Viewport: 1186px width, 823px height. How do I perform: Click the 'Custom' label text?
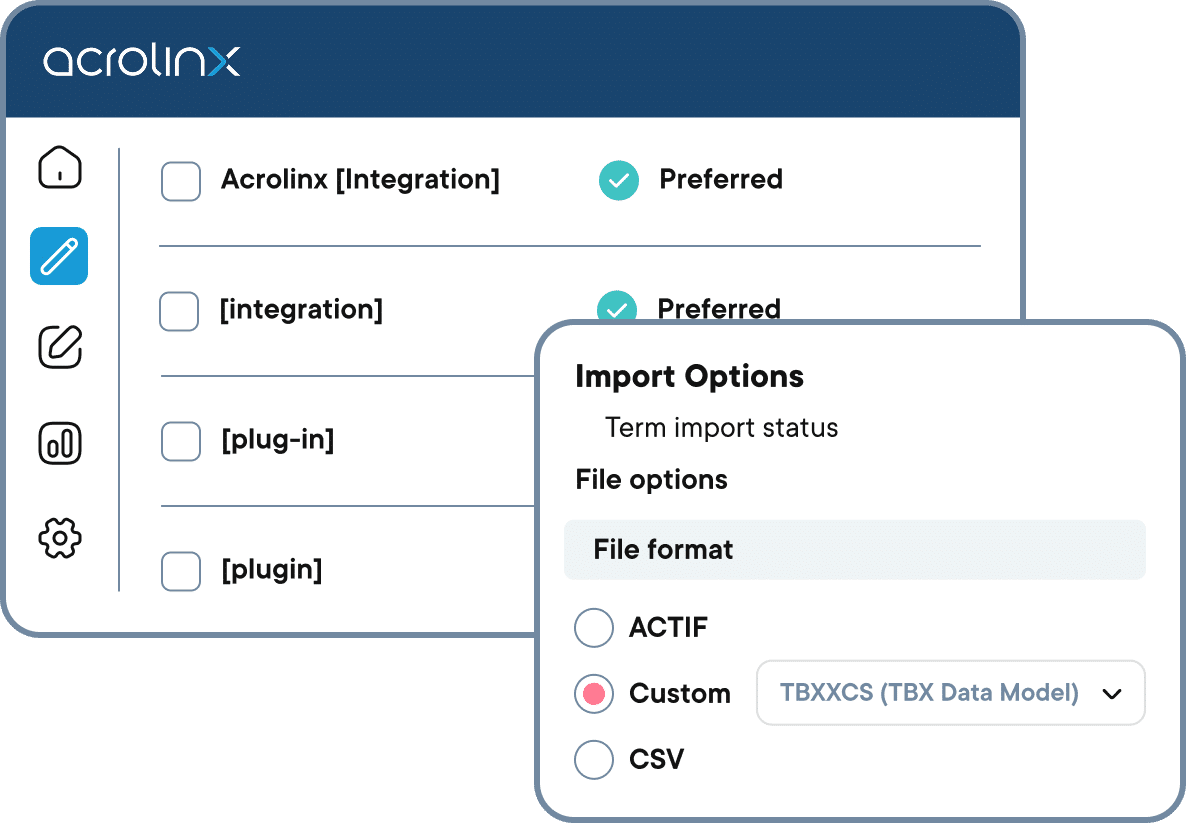click(x=680, y=694)
